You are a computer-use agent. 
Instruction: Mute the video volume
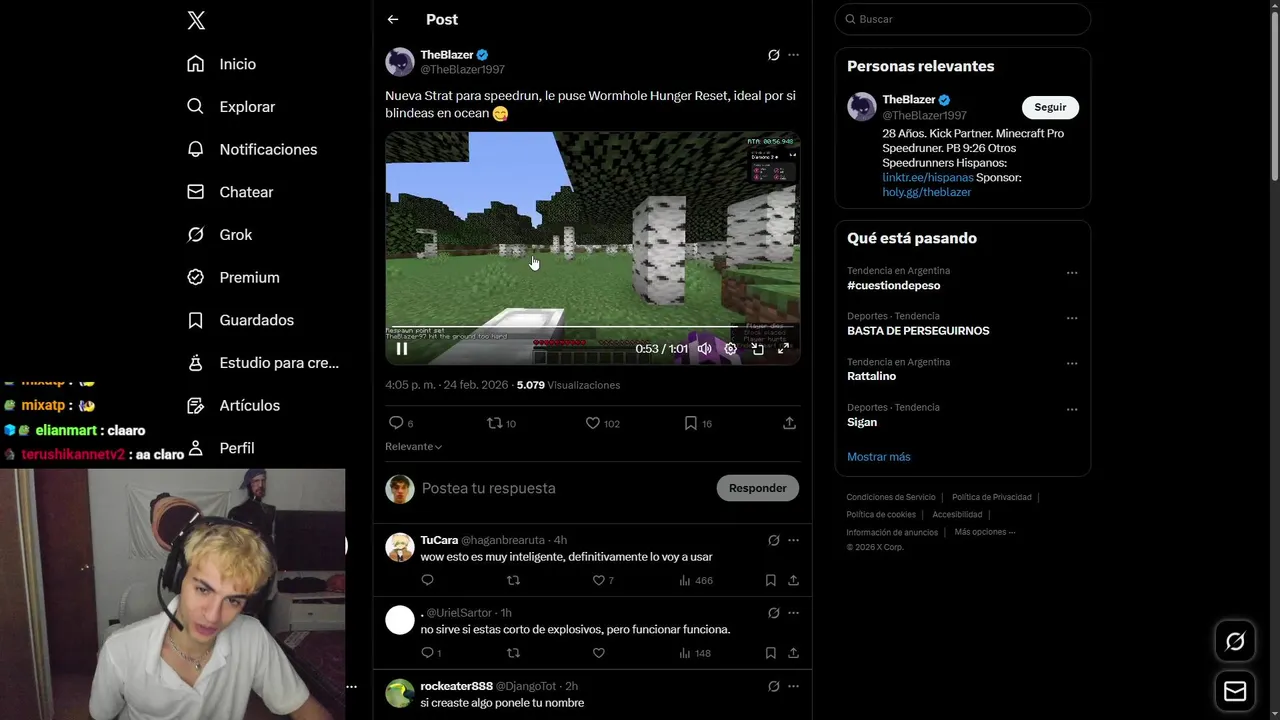(704, 348)
